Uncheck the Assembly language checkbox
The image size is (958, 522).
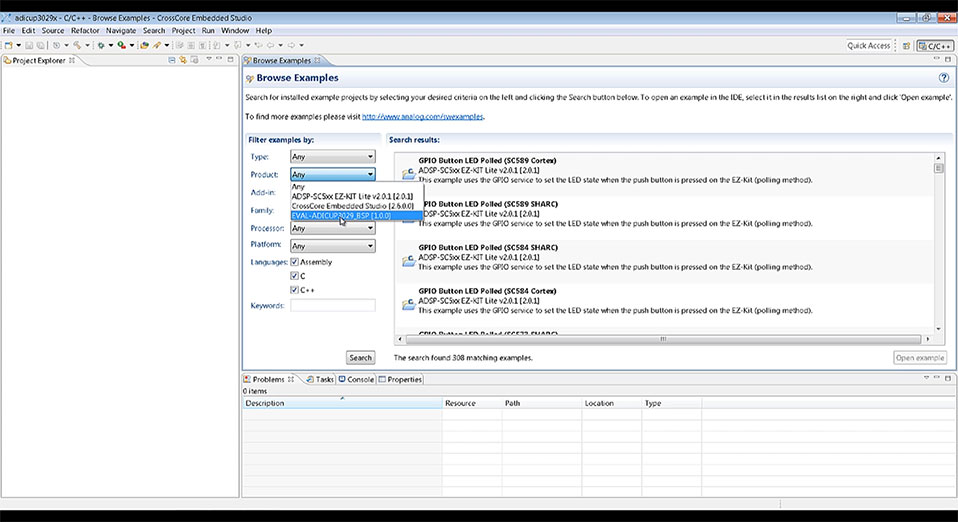coord(294,262)
